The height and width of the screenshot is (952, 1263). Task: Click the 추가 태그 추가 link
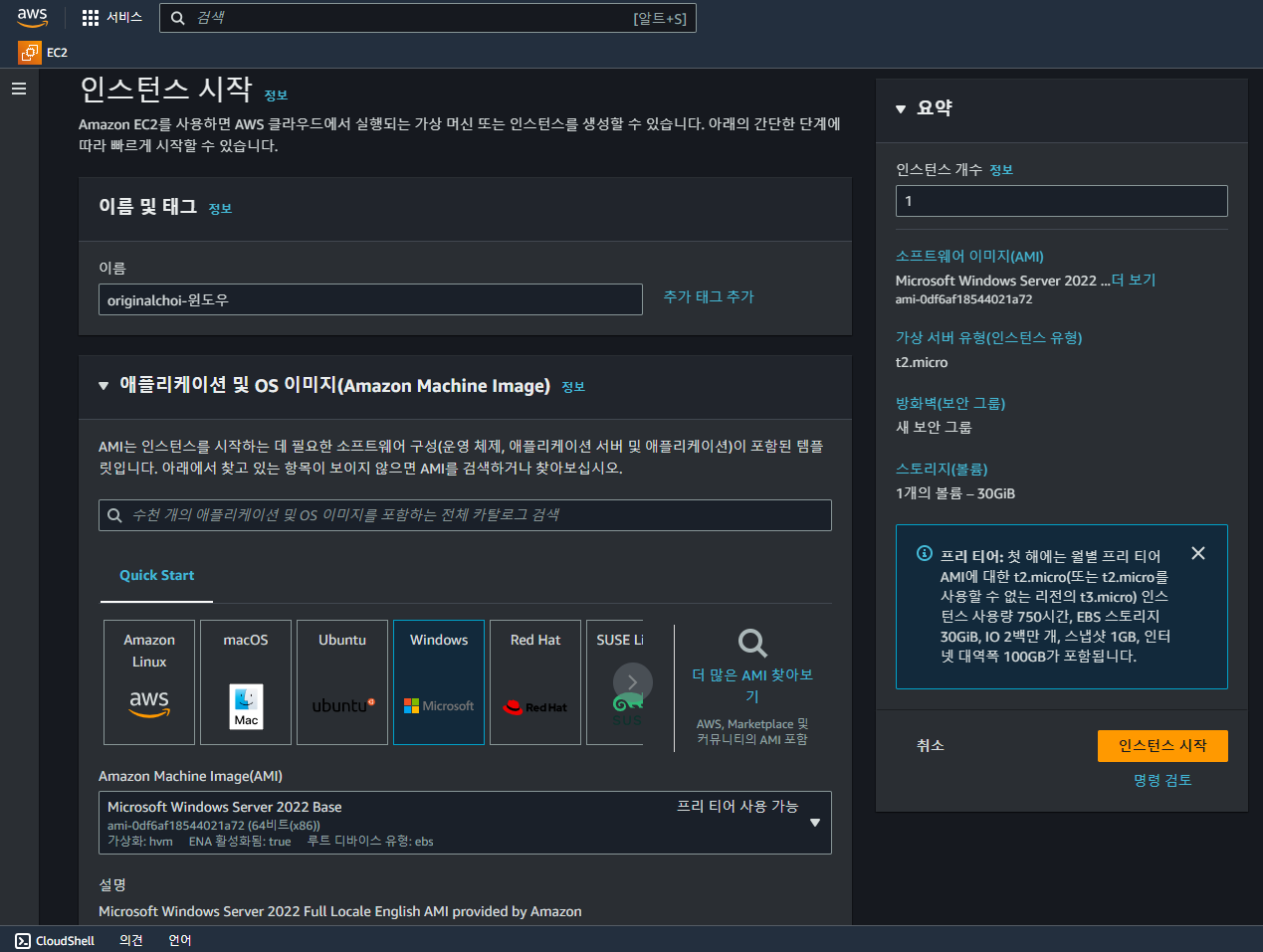tap(709, 296)
